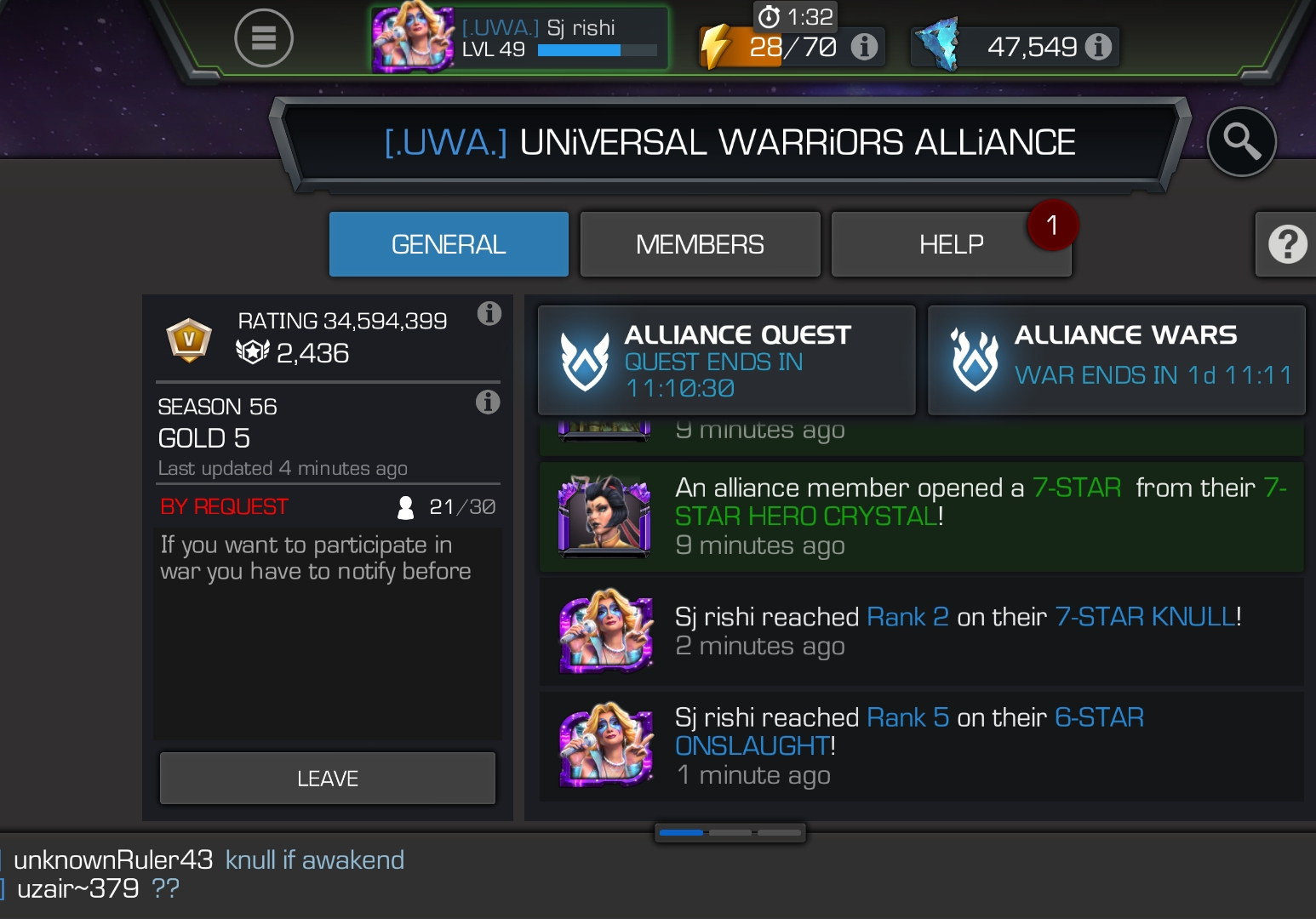Tap the battlechips crystal icon

point(938,44)
